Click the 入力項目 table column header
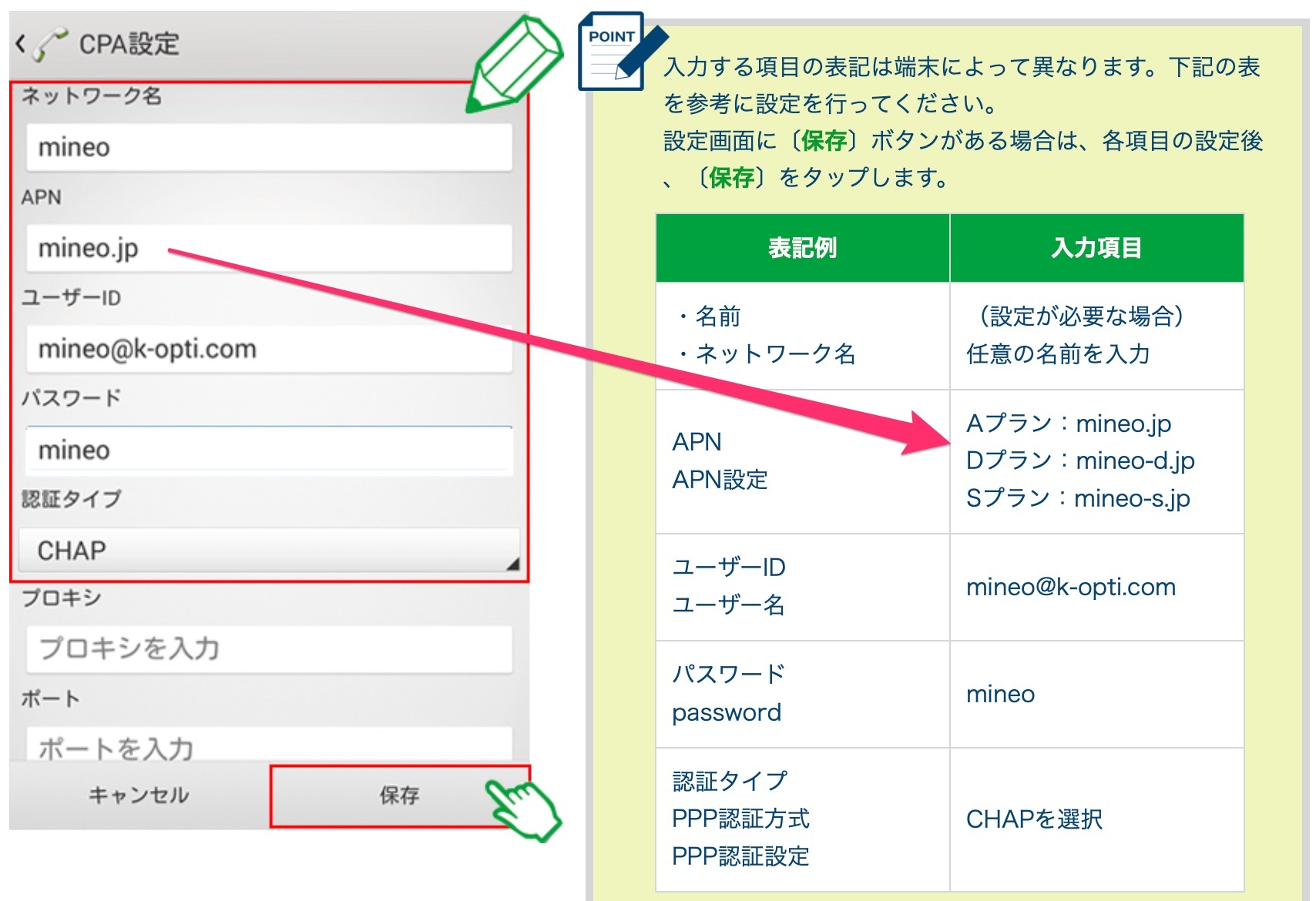The image size is (1316, 901). pos(1096,248)
